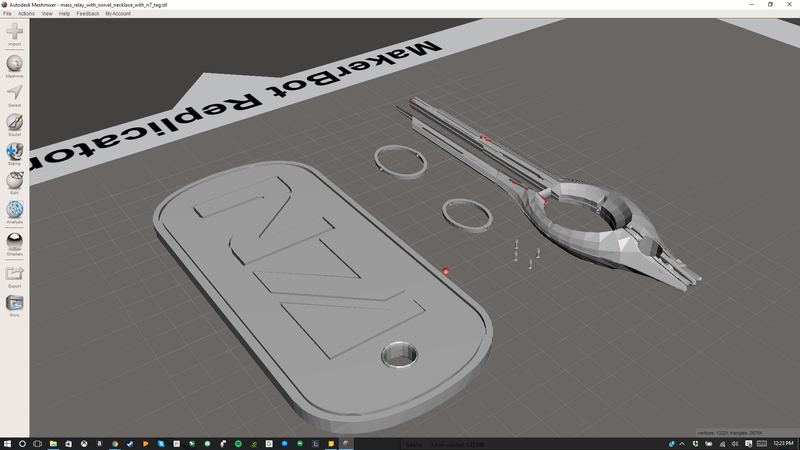This screenshot has height=450, width=800.
Task: Click the vertices and triangles count readout
Action: click(730, 433)
